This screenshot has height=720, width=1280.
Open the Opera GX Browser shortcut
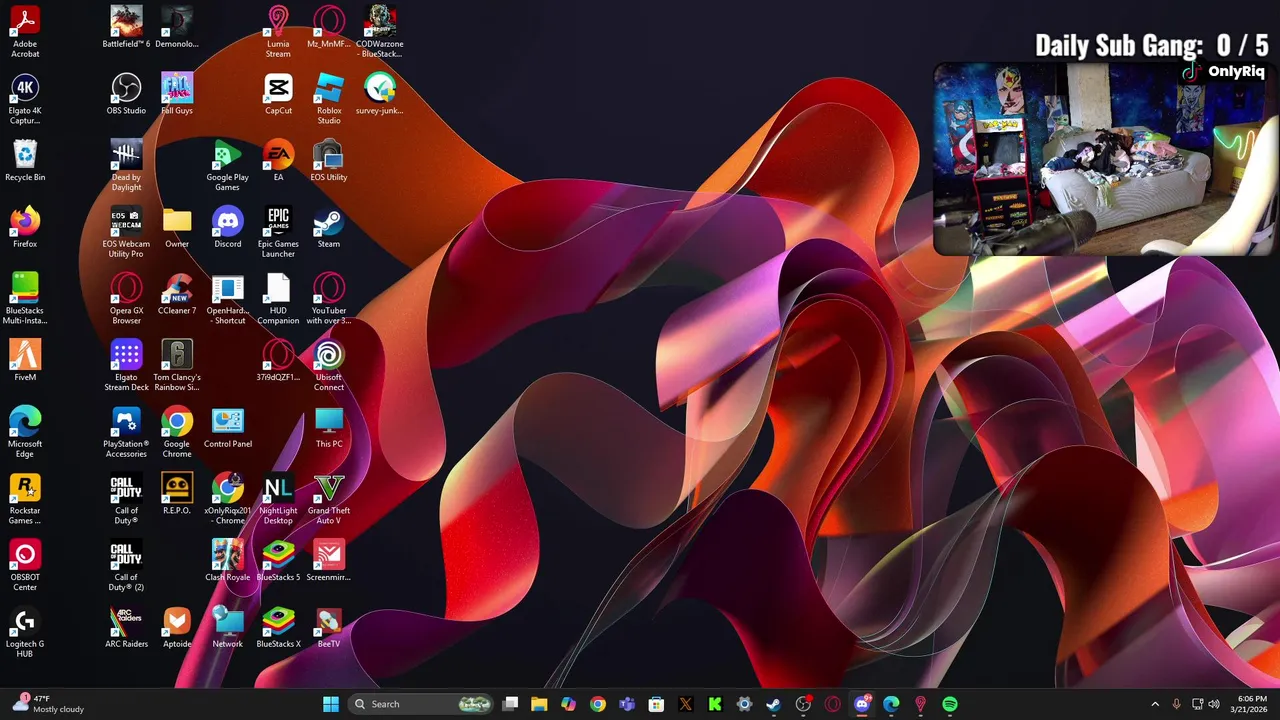tap(126, 299)
